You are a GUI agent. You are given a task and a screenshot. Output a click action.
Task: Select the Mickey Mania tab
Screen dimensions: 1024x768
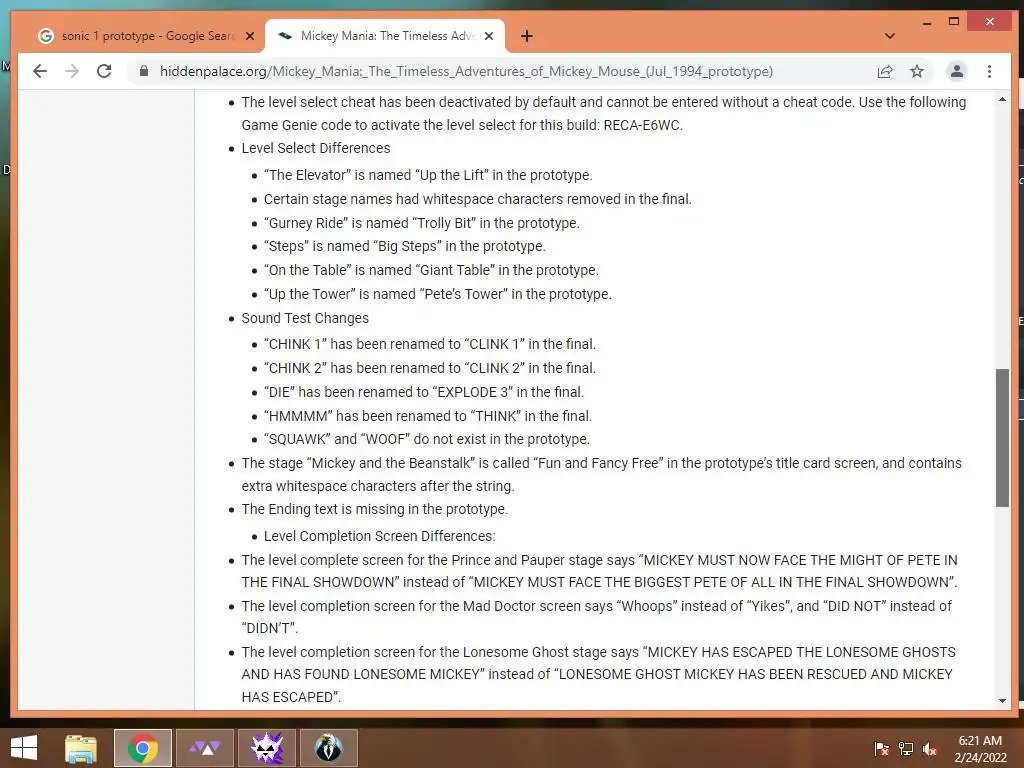[x=385, y=36]
